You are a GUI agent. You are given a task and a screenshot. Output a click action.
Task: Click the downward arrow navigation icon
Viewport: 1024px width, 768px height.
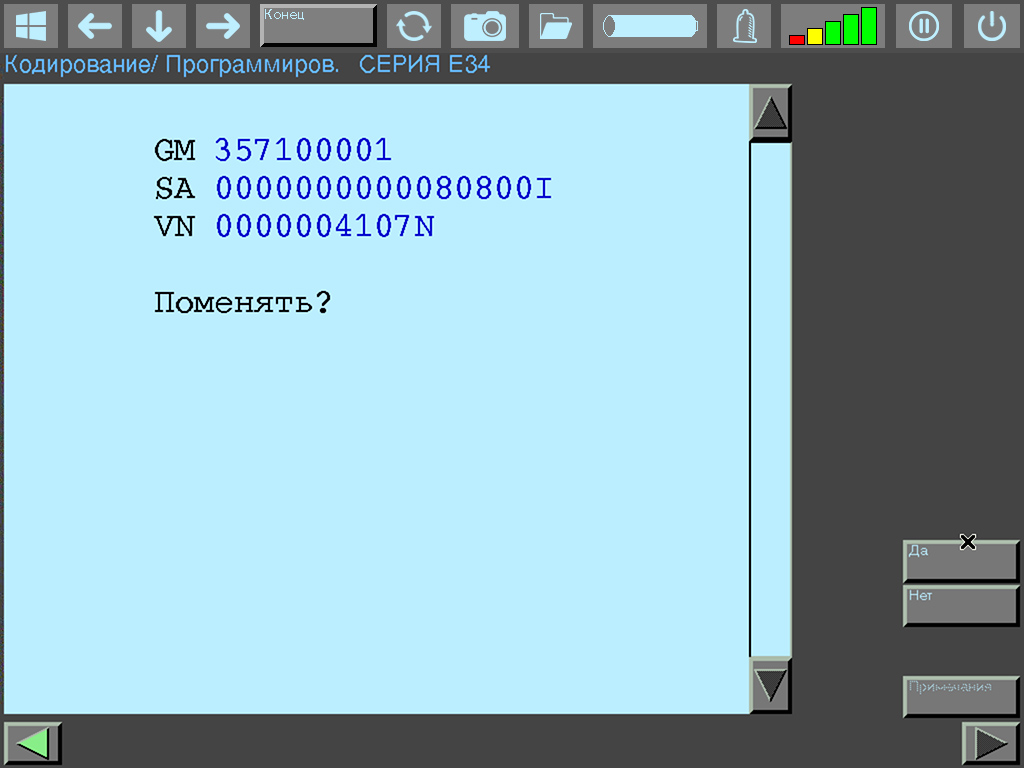coord(158,26)
